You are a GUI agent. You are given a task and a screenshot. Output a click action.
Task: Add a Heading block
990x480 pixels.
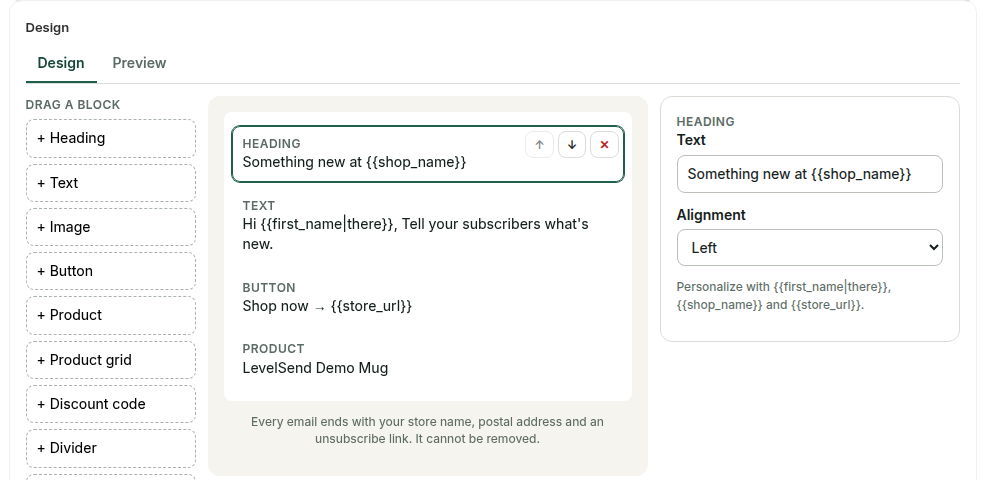coord(111,138)
